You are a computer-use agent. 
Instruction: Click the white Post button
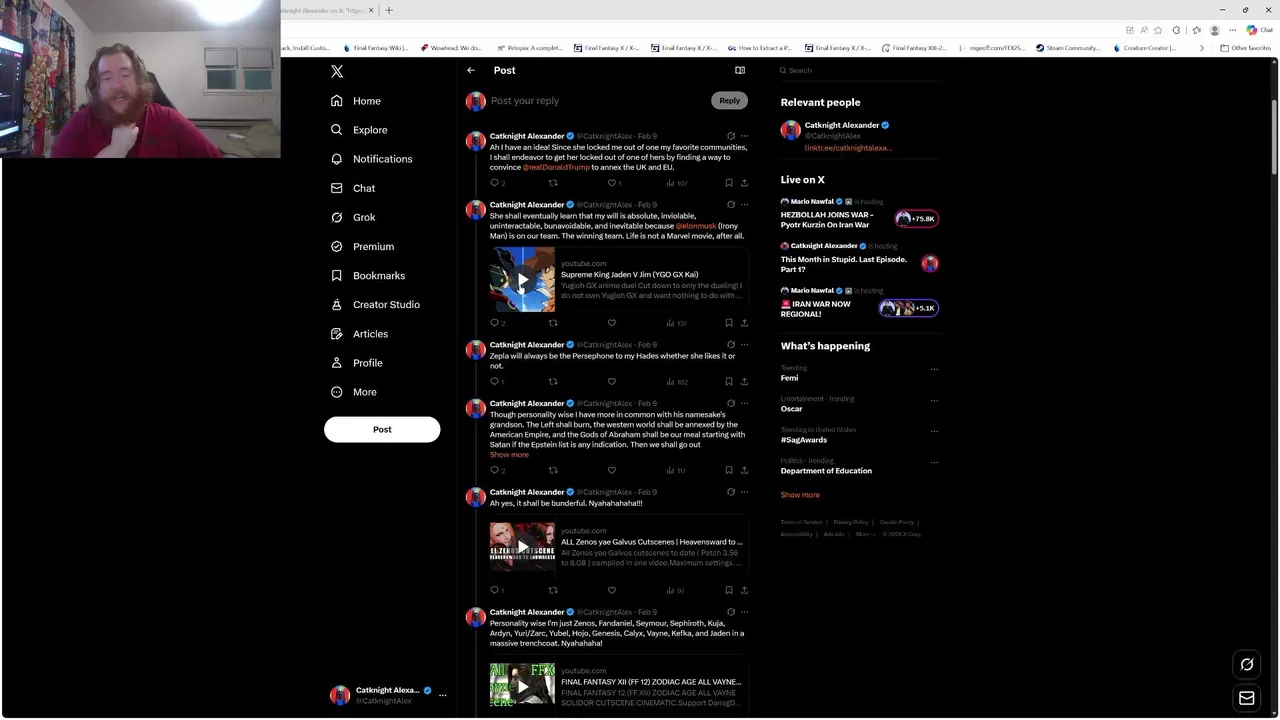(x=382, y=429)
